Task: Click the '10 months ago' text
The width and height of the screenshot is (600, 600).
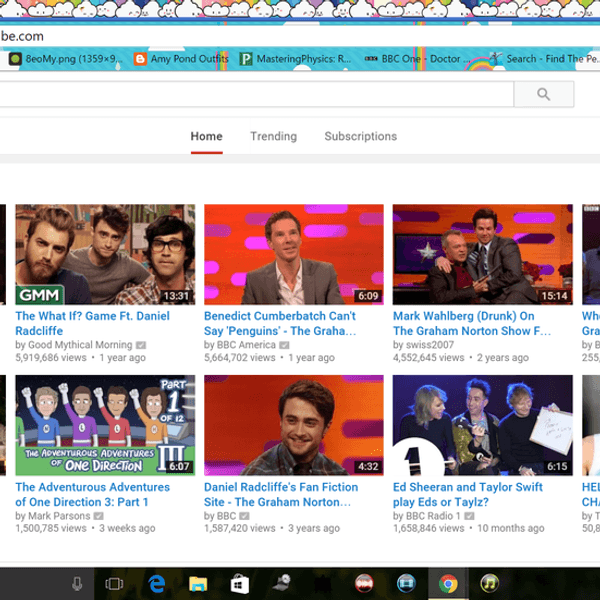Action: (x=510, y=528)
